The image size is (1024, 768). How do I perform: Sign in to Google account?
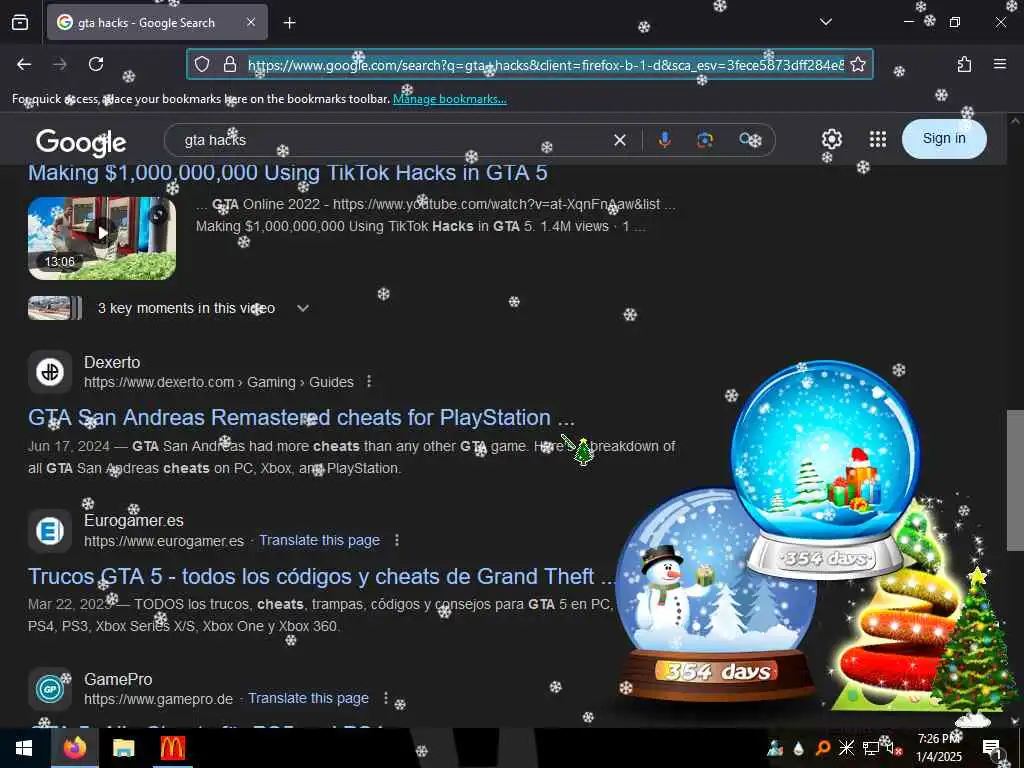click(944, 138)
